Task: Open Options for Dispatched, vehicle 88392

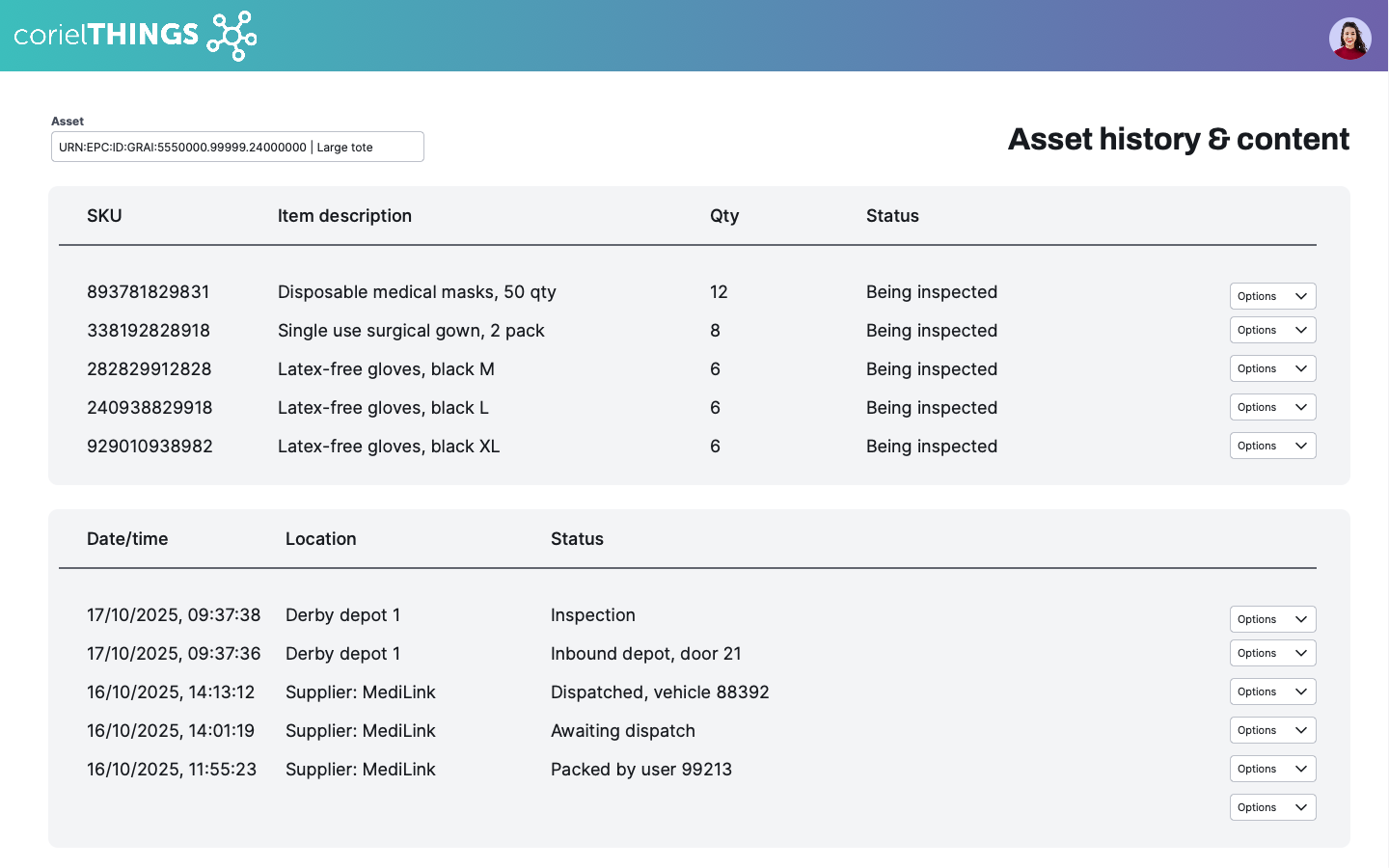Action: pos(1272,692)
